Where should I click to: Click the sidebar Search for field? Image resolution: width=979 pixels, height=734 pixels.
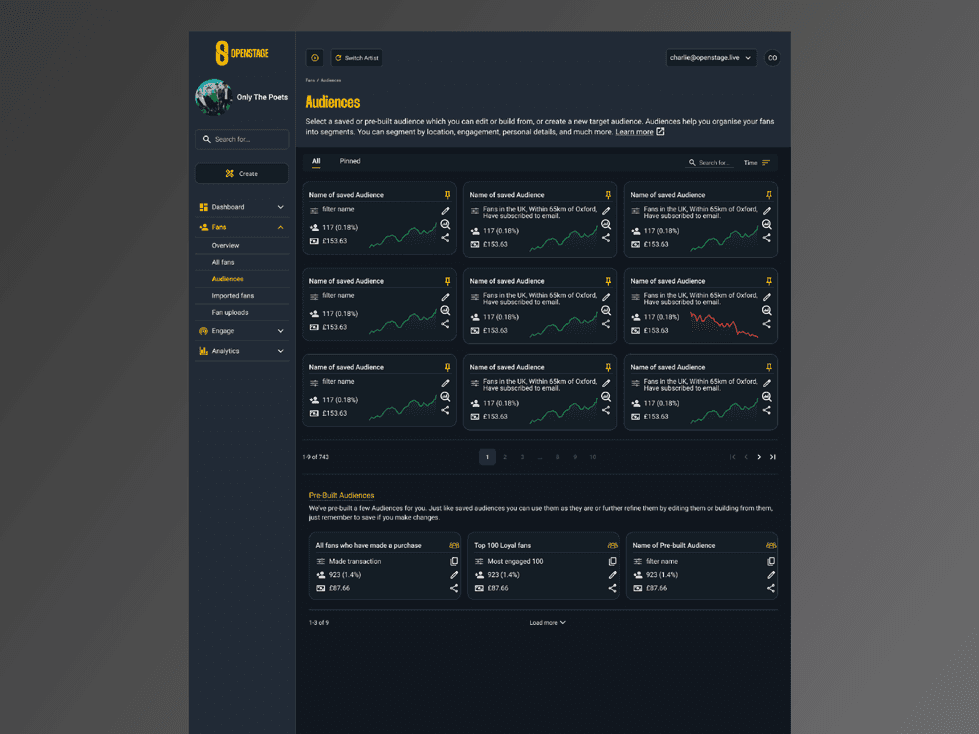point(241,139)
